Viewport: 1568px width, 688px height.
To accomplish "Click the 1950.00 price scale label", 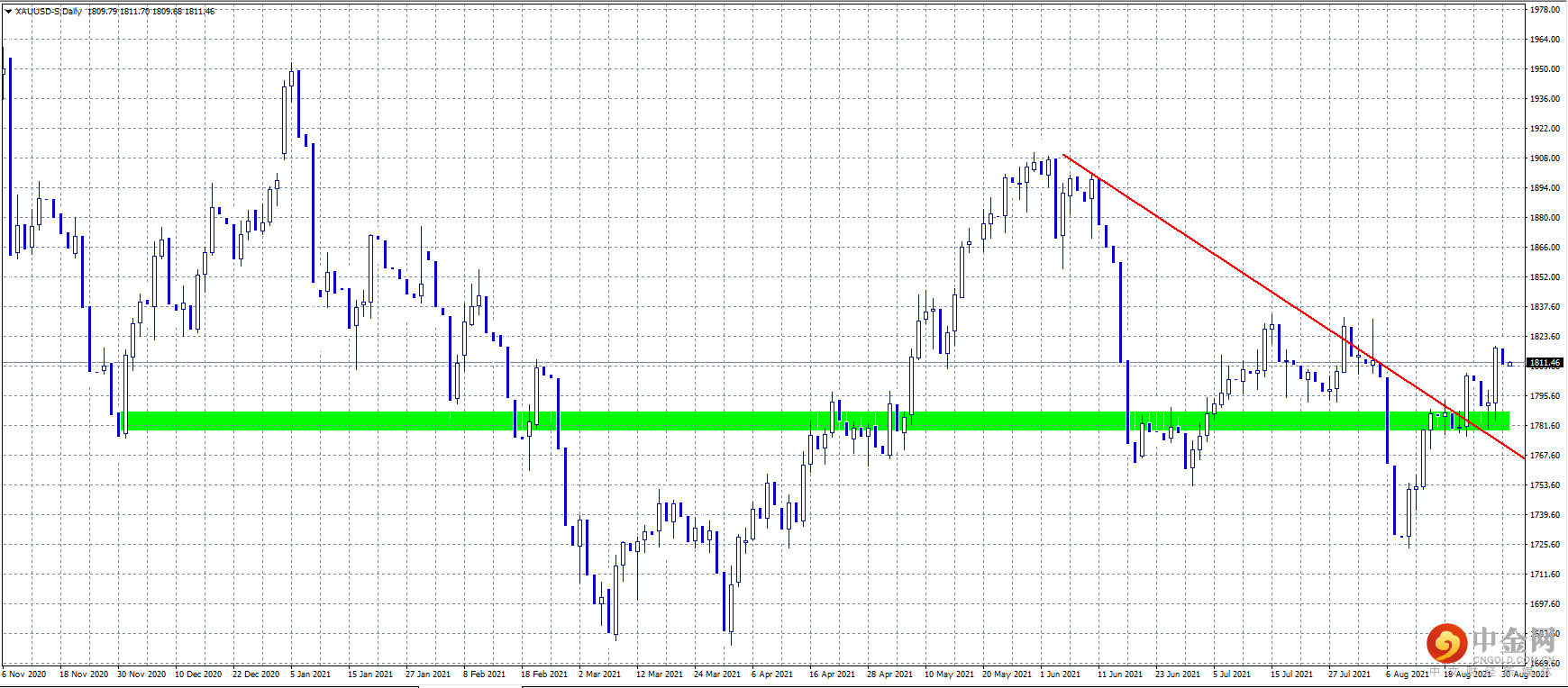I will pos(1545,69).
